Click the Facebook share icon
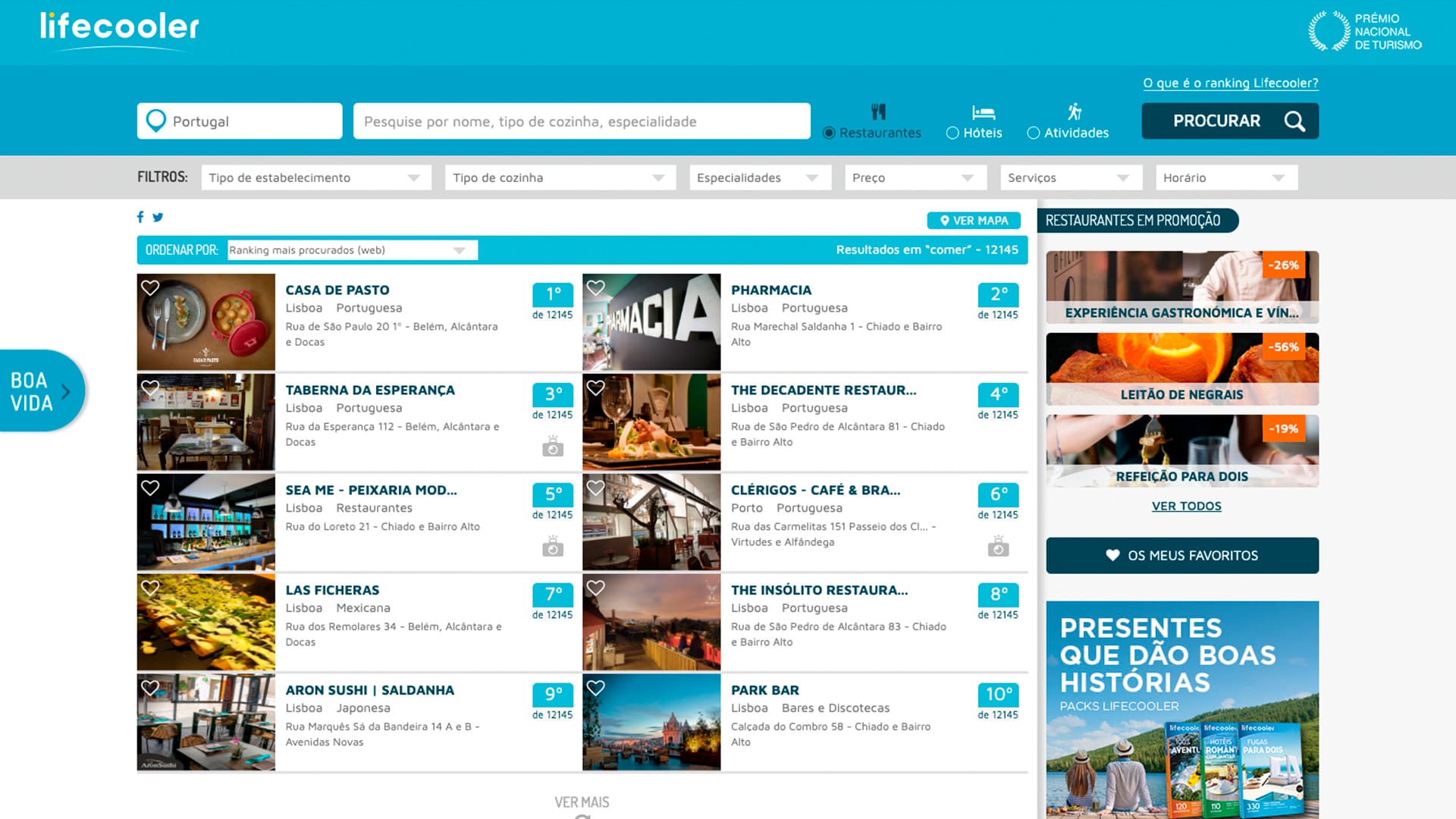The height and width of the screenshot is (819, 1456). pyautogui.click(x=140, y=217)
